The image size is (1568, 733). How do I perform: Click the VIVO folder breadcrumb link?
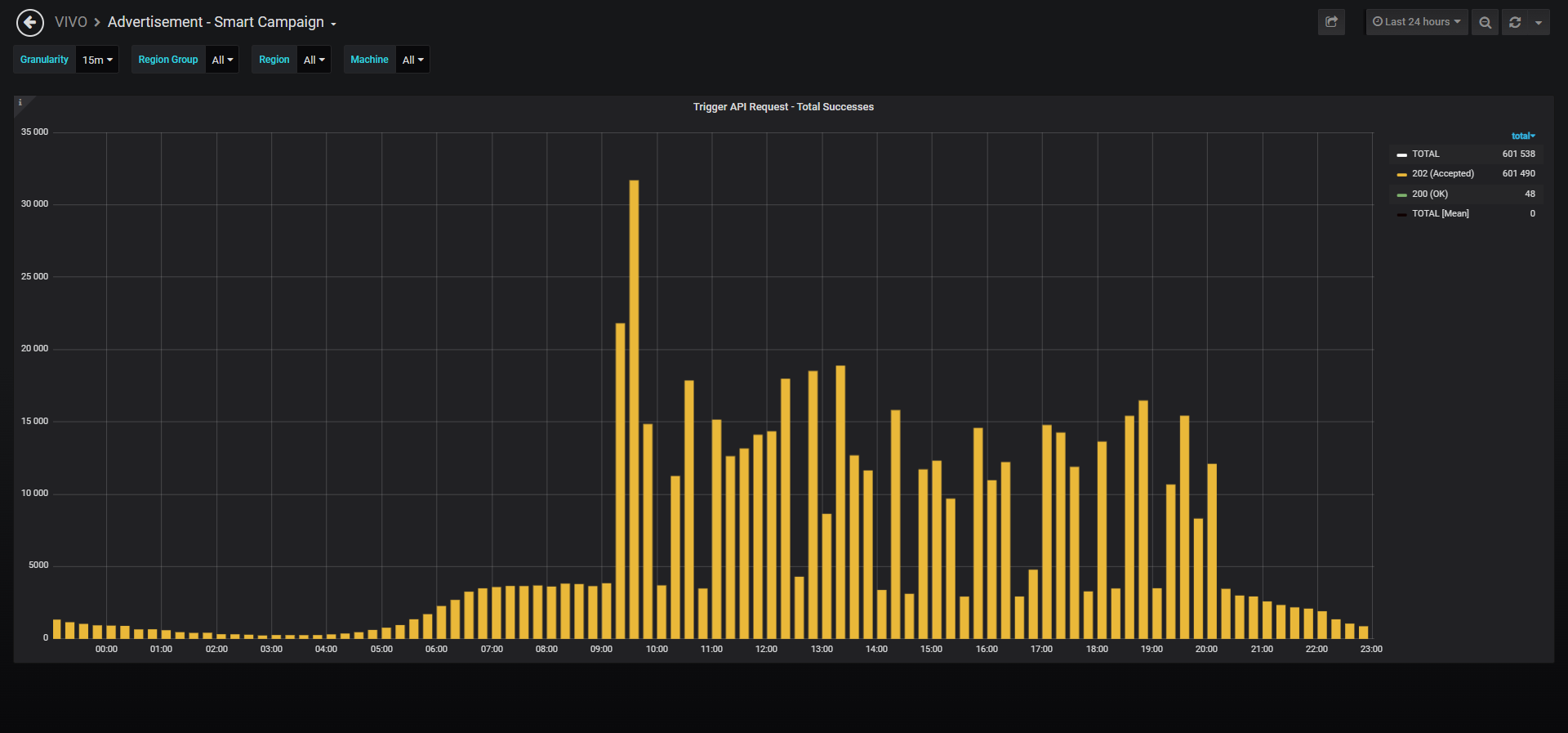(x=71, y=22)
